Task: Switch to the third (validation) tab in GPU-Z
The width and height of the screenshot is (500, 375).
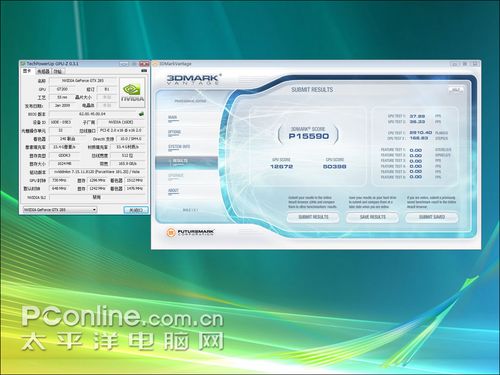Action: pos(58,71)
